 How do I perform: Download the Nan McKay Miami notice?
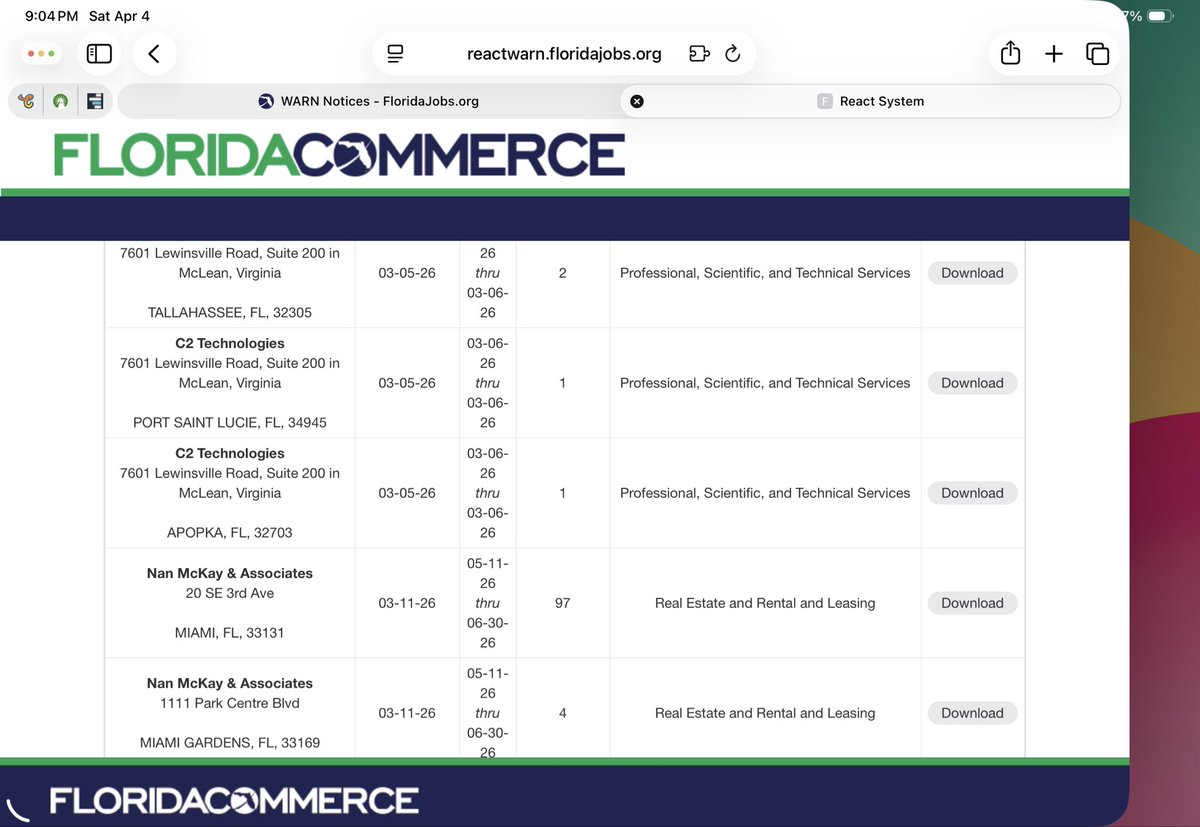pyautogui.click(x=972, y=603)
